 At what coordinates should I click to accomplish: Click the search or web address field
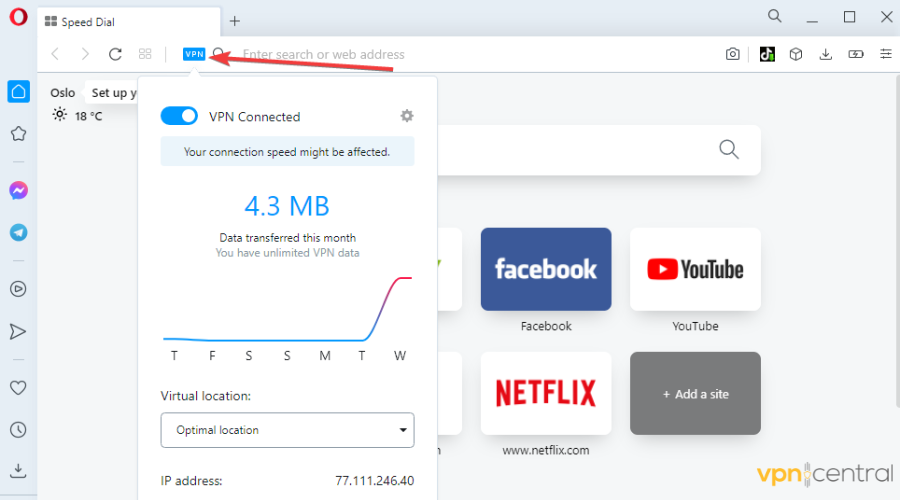[450, 54]
